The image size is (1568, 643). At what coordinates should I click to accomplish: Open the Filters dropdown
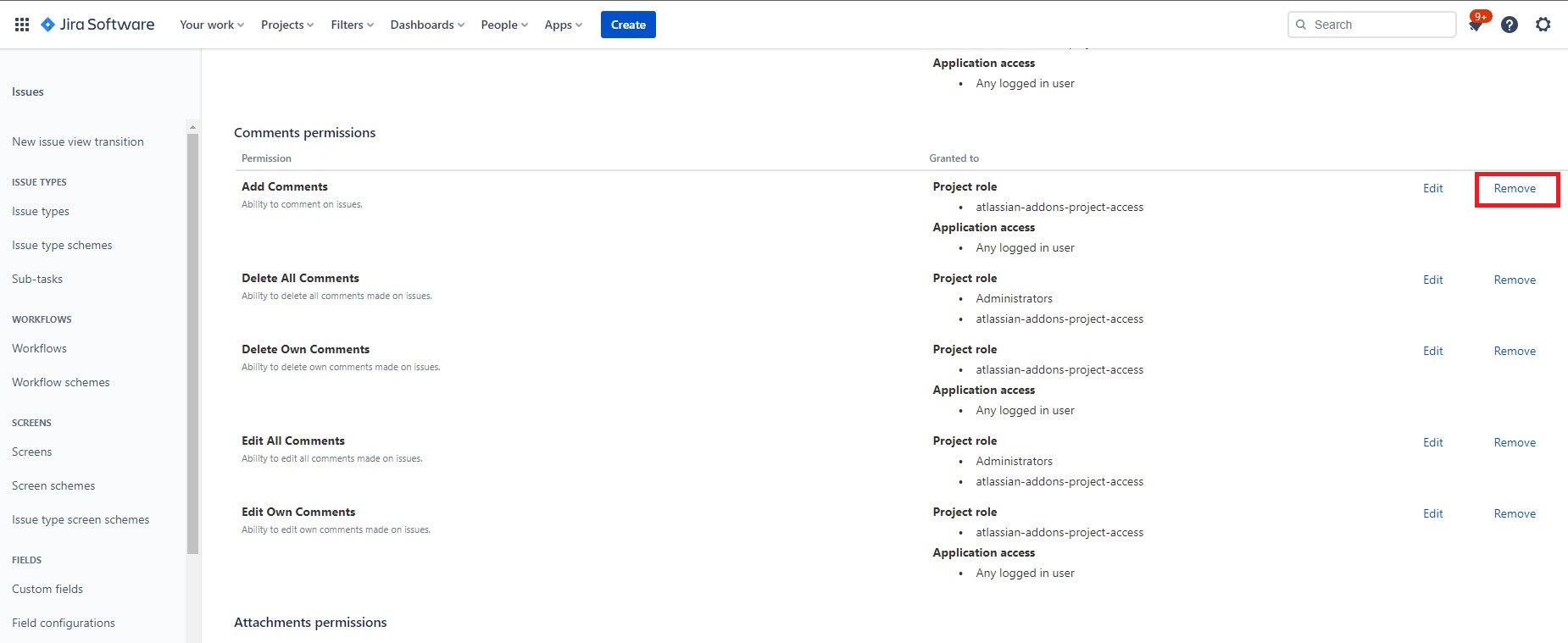[x=352, y=25]
